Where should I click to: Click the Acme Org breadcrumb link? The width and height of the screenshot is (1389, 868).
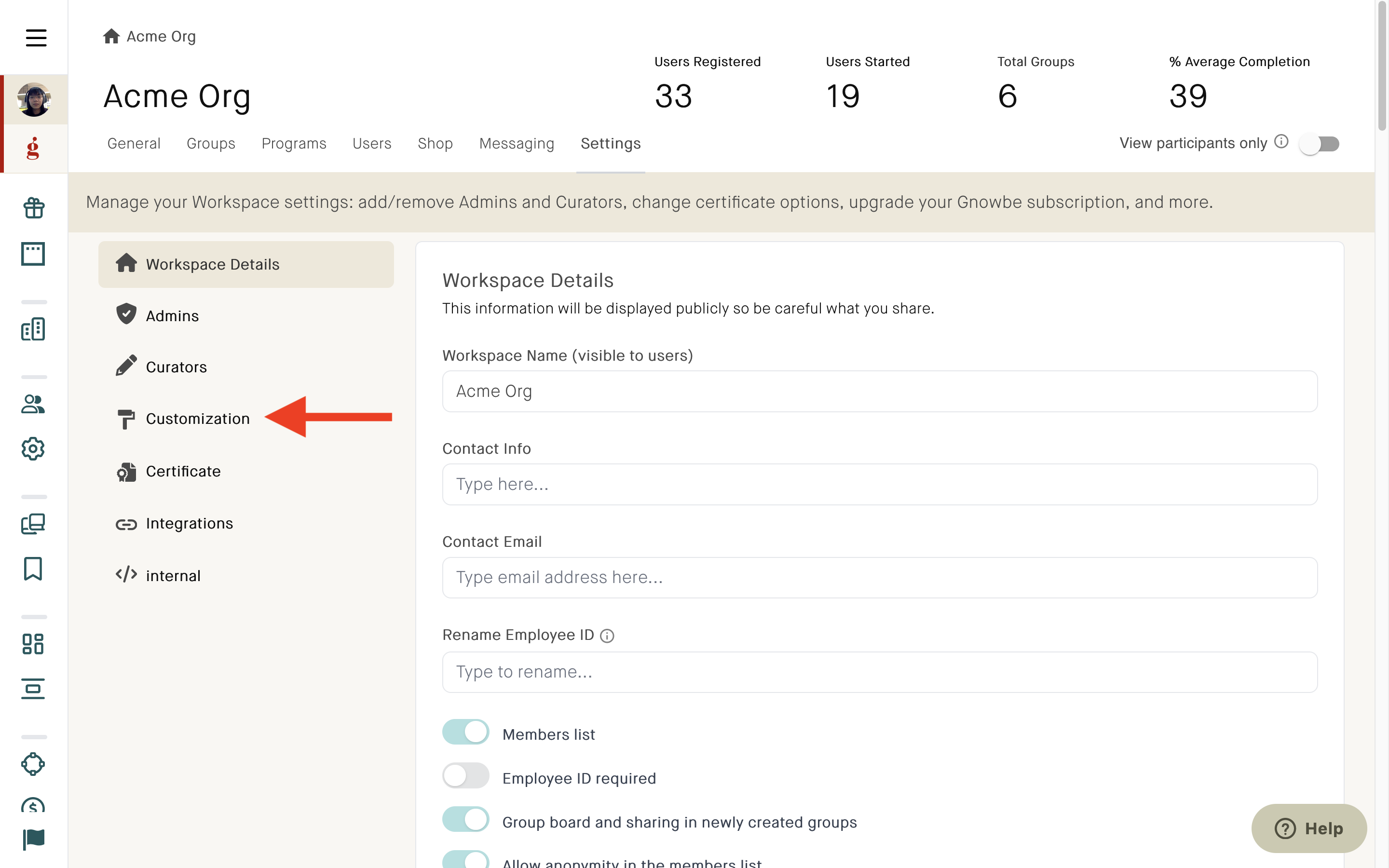coord(161,36)
